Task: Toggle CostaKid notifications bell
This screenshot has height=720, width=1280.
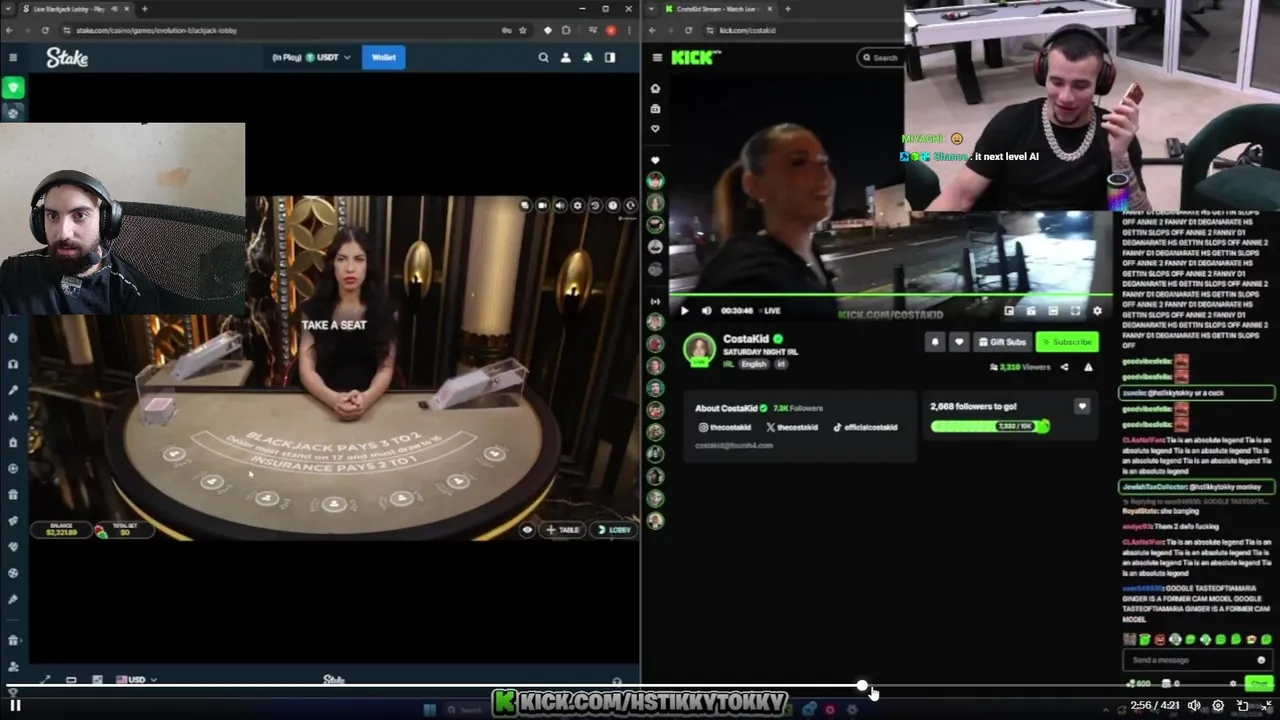Action: [935, 342]
